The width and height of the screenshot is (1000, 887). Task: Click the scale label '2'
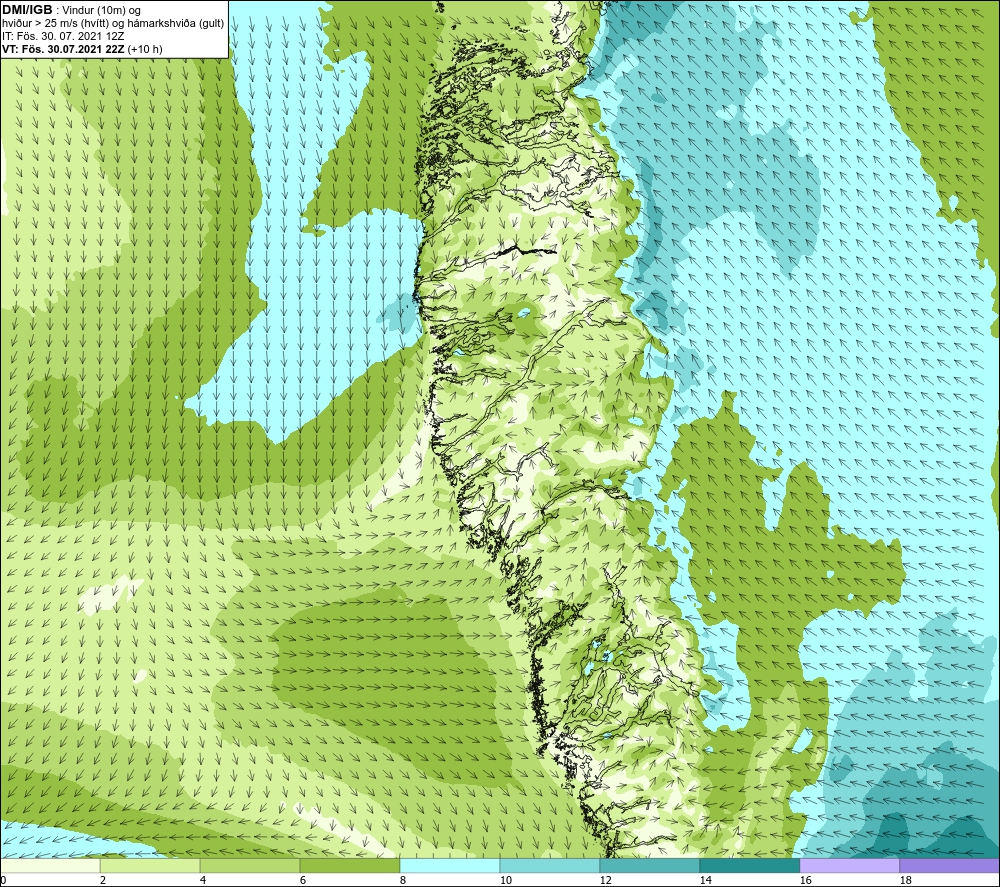pyautogui.click(x=103, y=880)
